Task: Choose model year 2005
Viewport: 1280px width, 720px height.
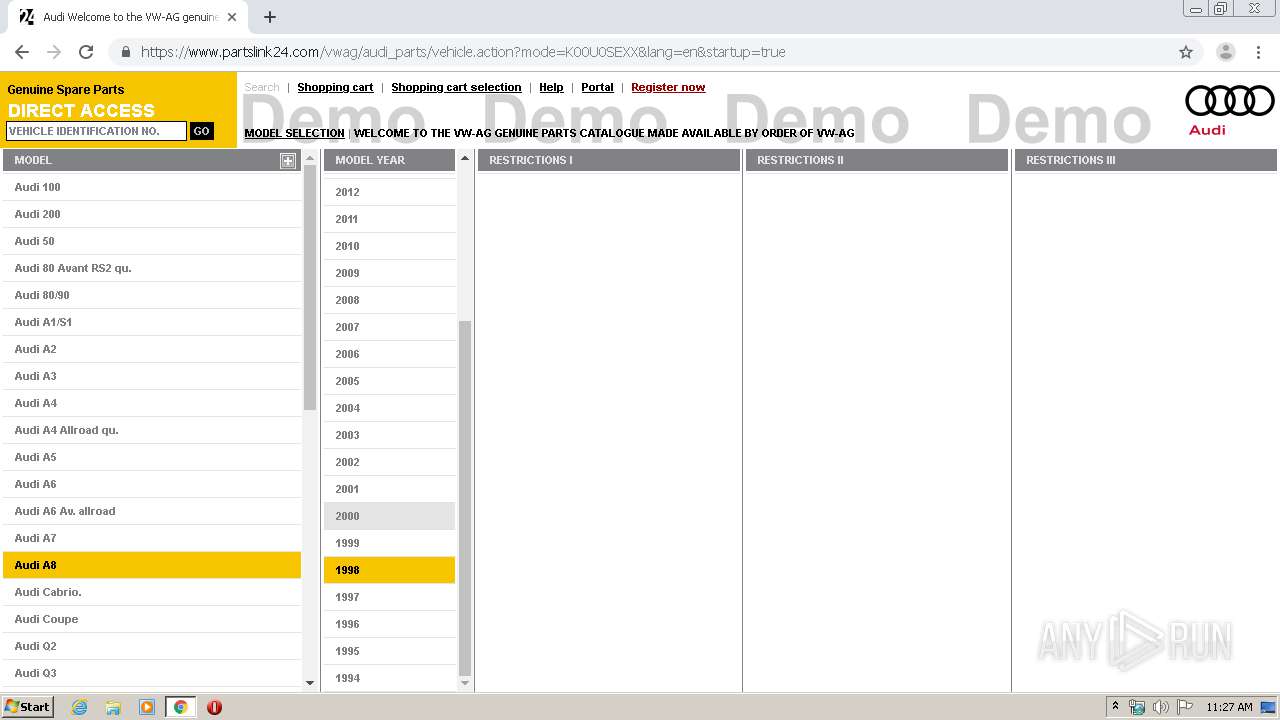Action: click(390, 381)
